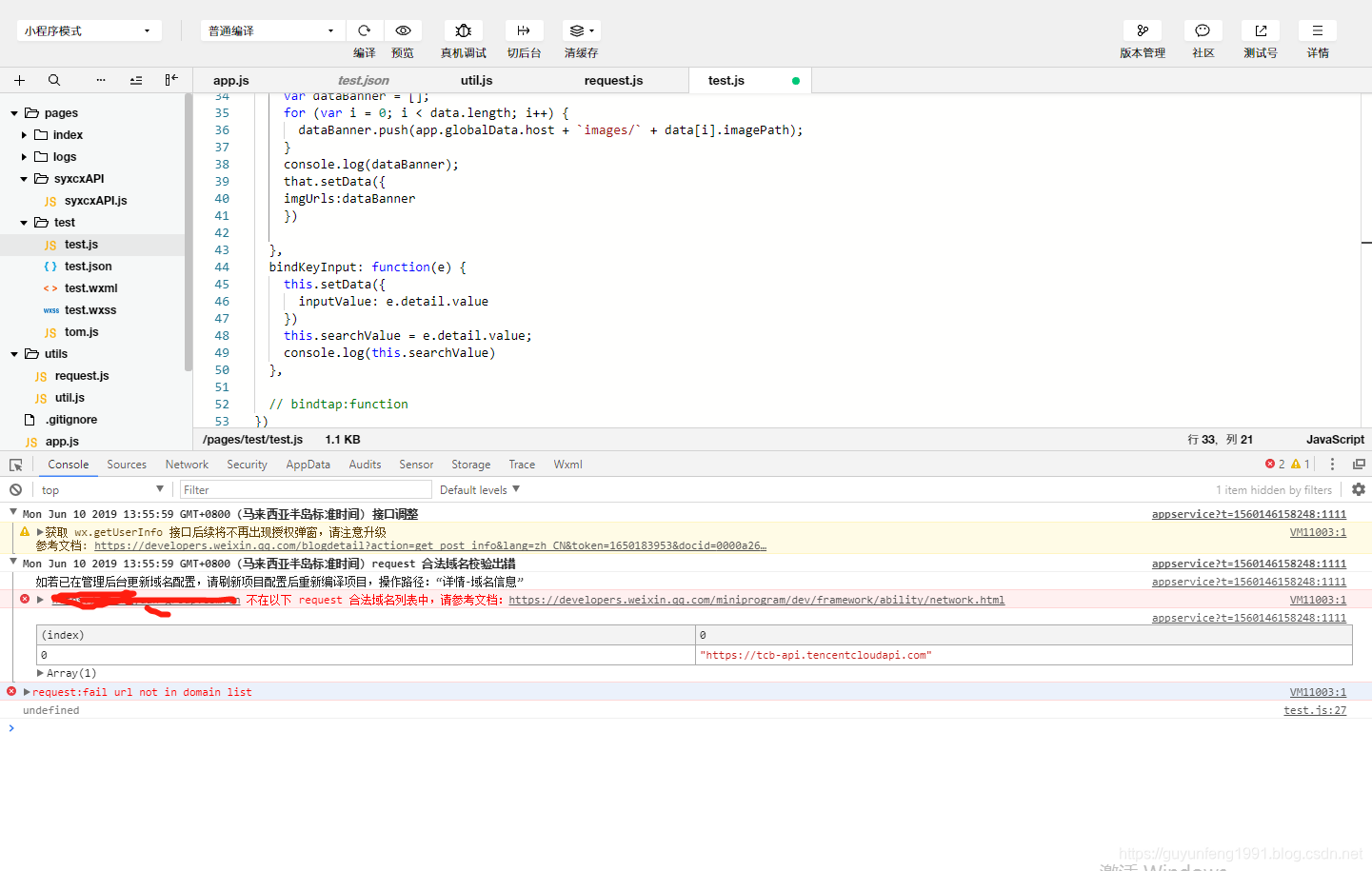Add new file with plus icon
Screen dimensions: 1372x871
click(19, 80)
